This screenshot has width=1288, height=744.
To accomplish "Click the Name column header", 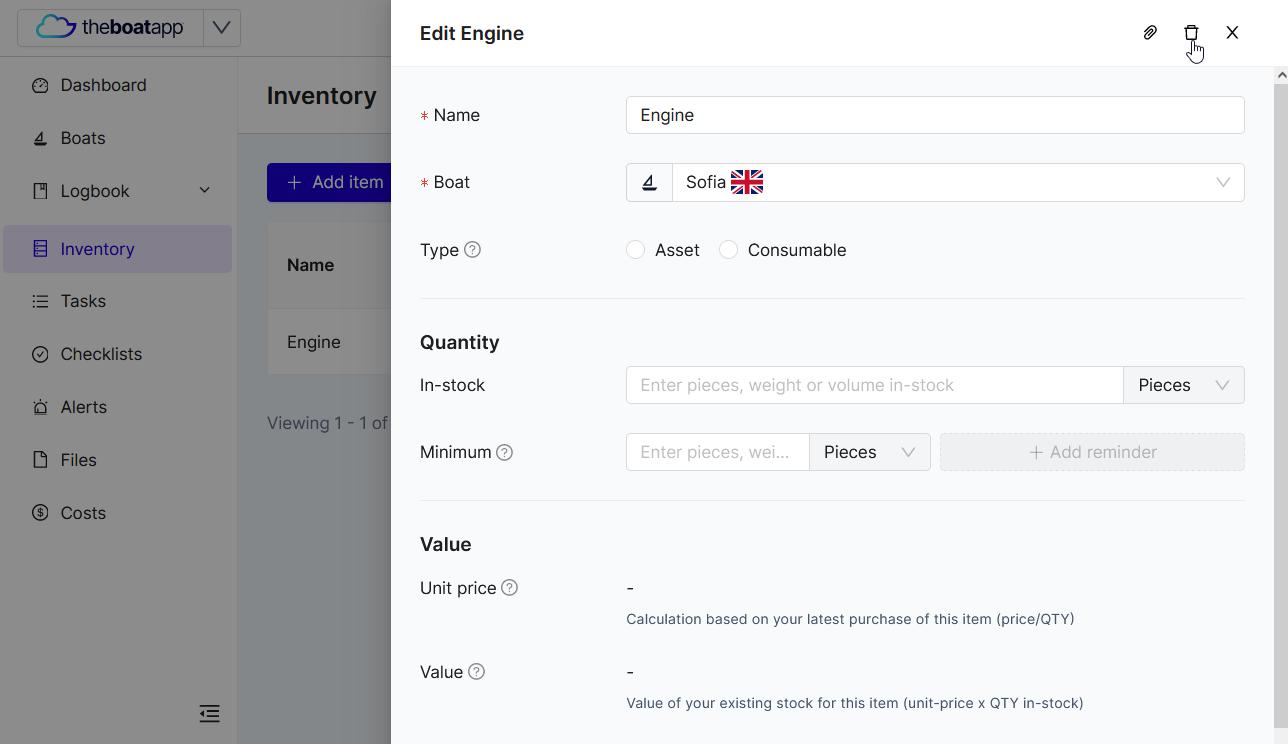I will click(310, 265).
